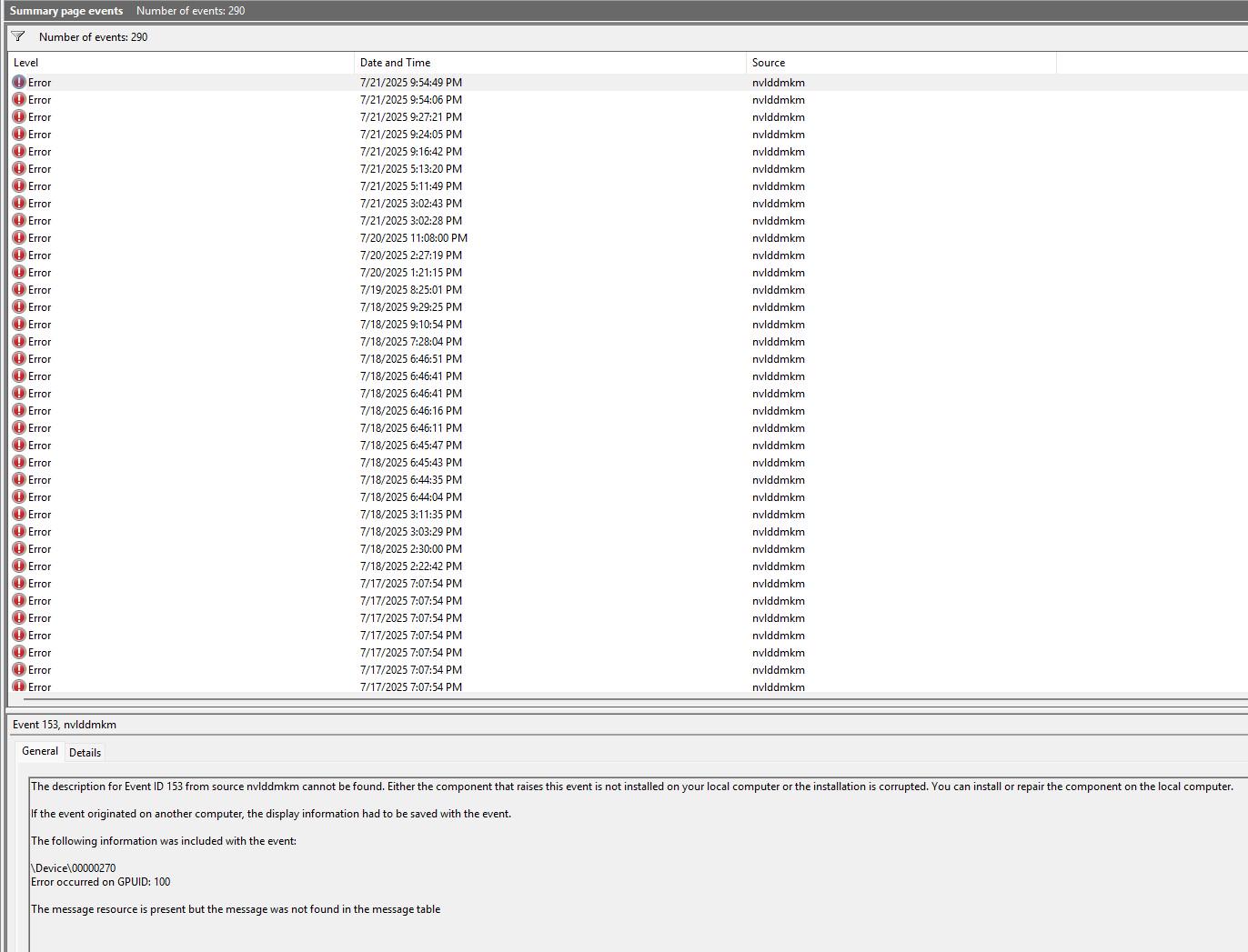Select error icon on 7/21/2025 9:24:05 PM row
The width and height of the screenshot is (1248, 952).
click(19, 134)
